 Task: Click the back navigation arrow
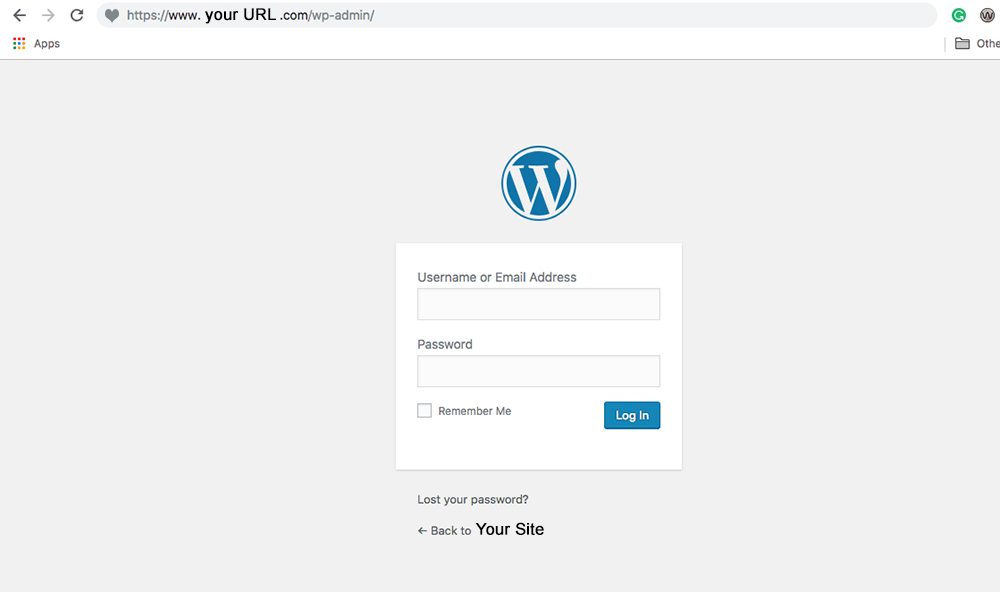(19, 15)
